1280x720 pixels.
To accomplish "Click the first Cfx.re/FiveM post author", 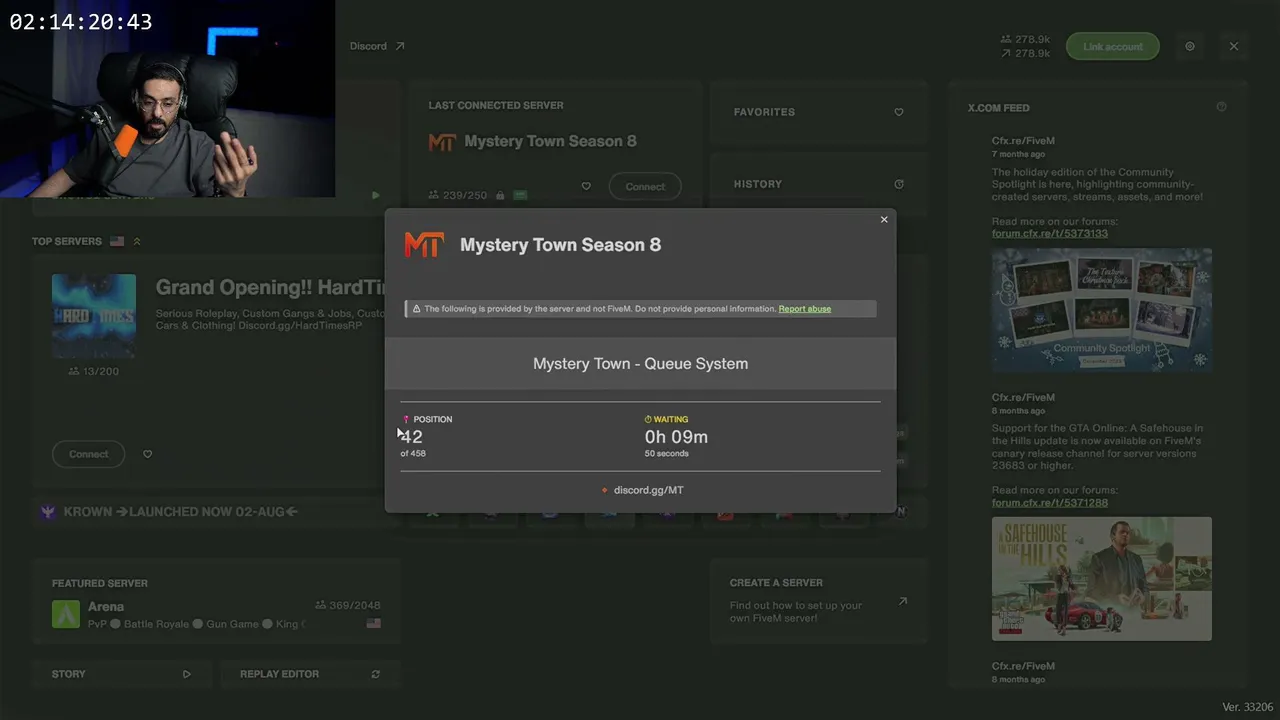I will [1023, 141].
